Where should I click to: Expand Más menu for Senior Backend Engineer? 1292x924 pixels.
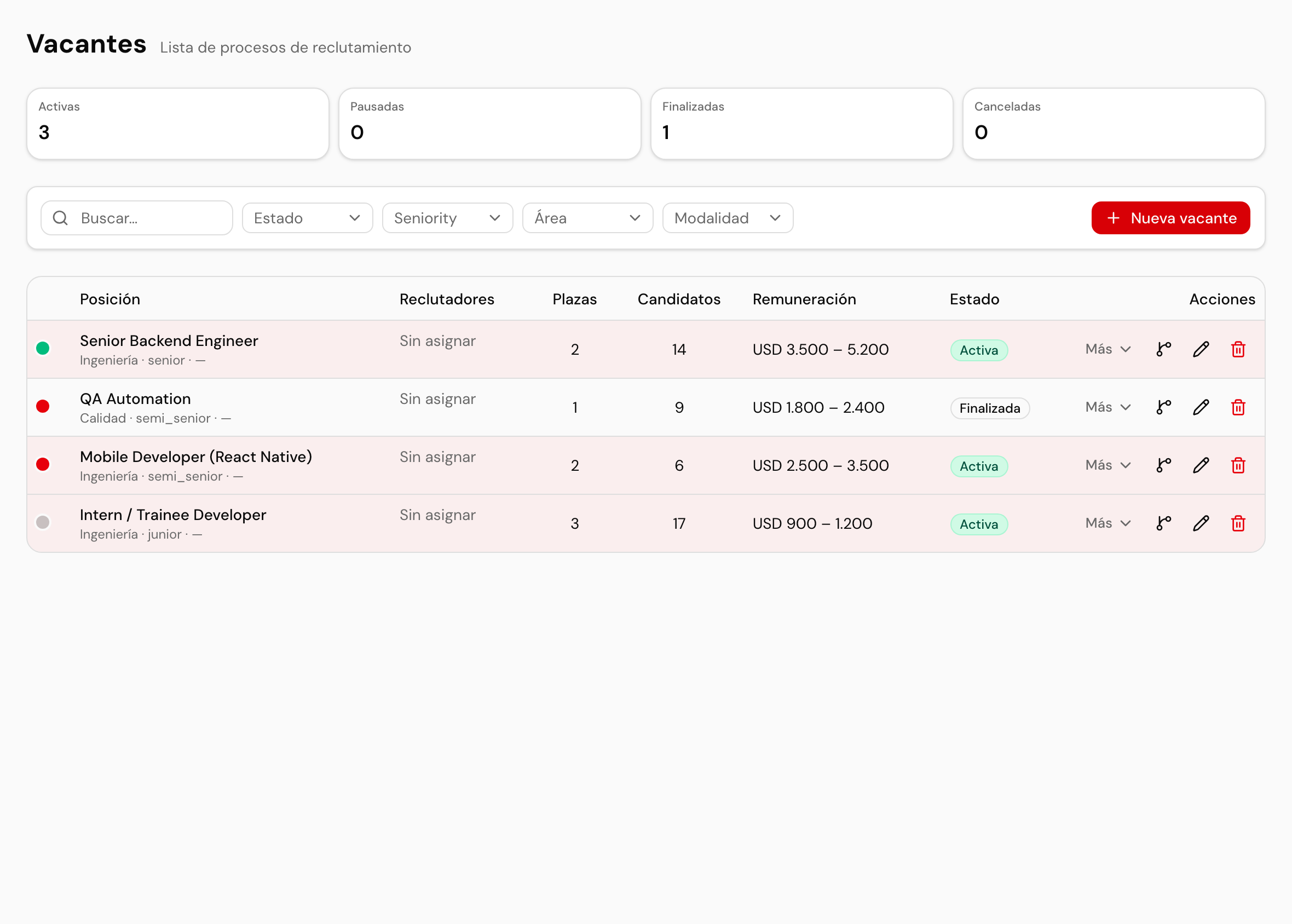(1108, 349)
